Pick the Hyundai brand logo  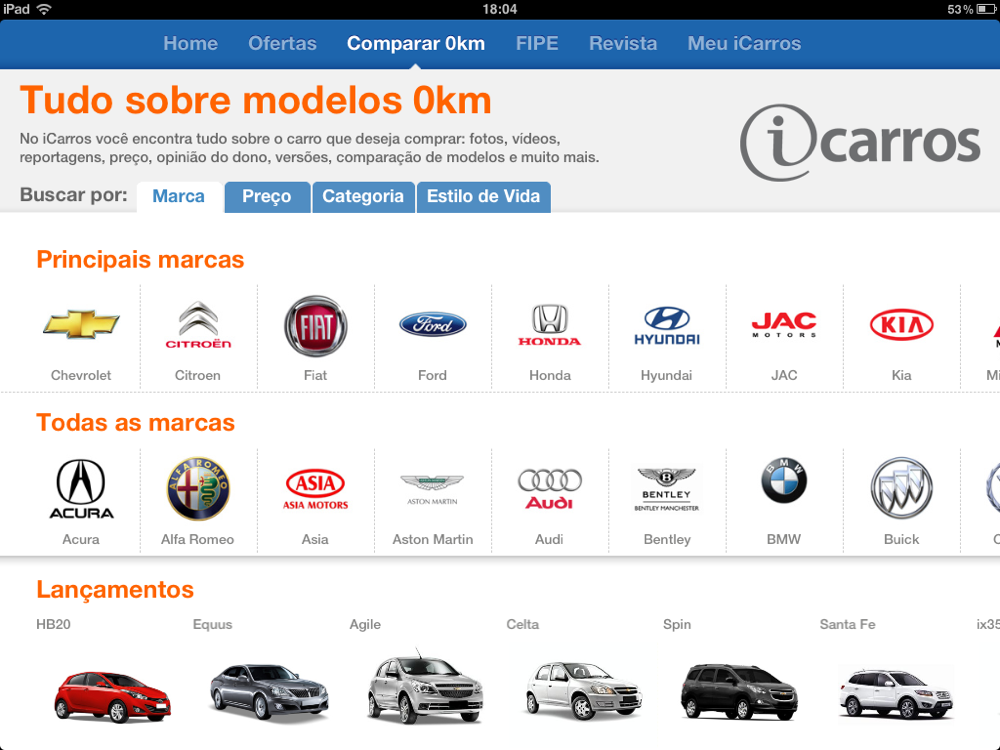pos(666,325)
